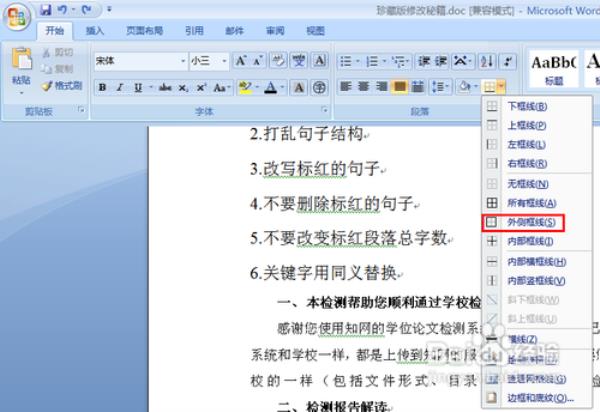
Task: Toggle character shading A button
Action: tap(299, 88)
